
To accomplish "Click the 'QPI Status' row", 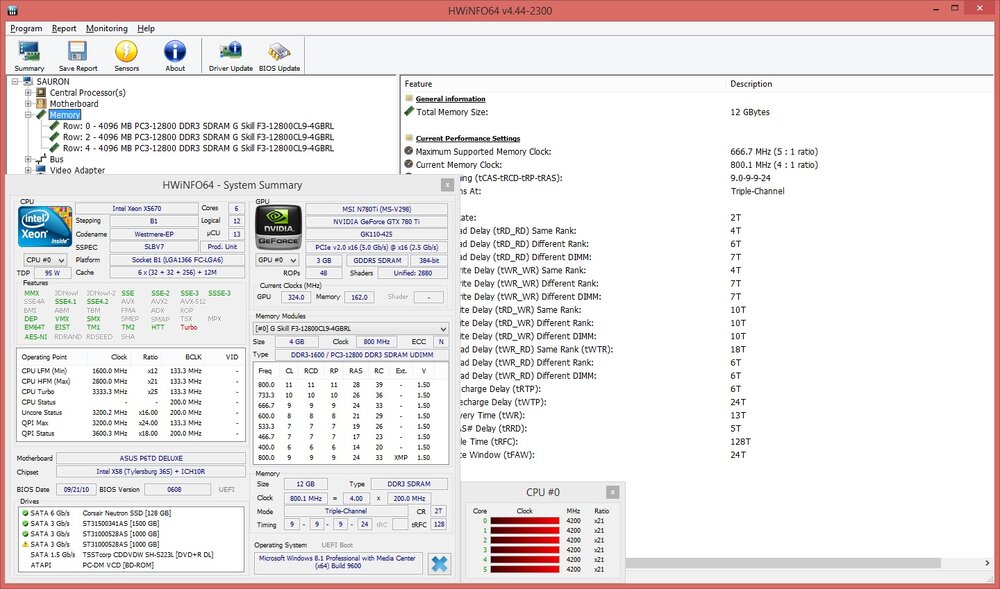I will [x=130, y=433].
